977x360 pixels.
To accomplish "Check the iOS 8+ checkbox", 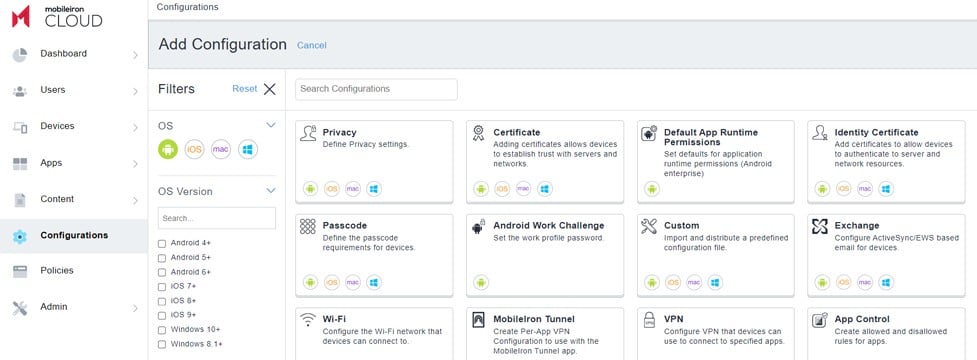I will 162,301.
